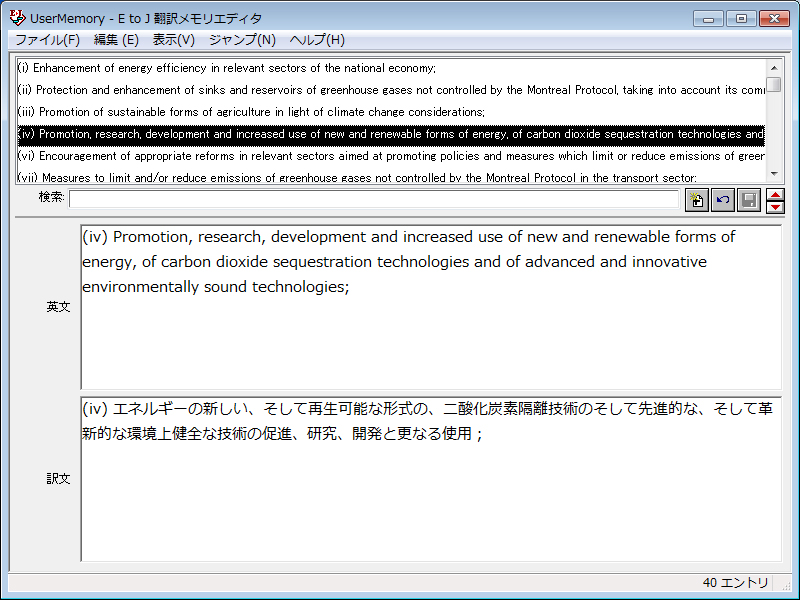Viewport: 800px width, 600px height.
Task: Click the blue undo arrow icon
Action: (722, 200)
